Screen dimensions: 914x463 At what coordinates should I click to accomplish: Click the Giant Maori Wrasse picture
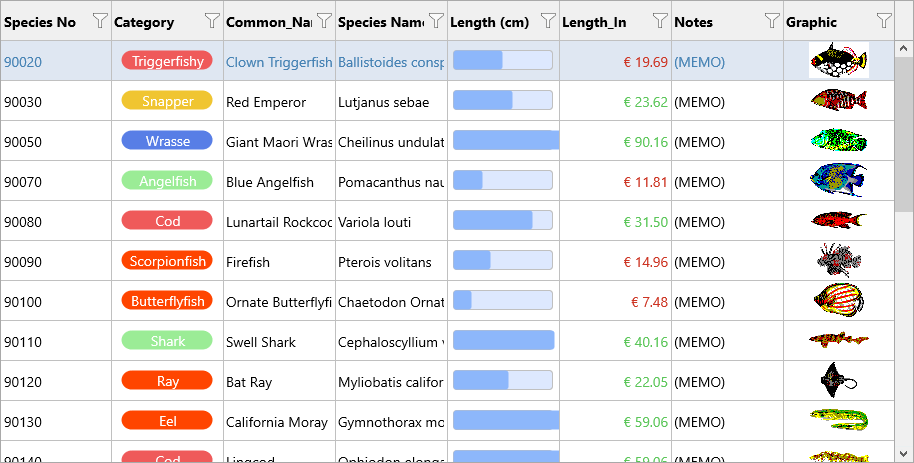[839, 140]
